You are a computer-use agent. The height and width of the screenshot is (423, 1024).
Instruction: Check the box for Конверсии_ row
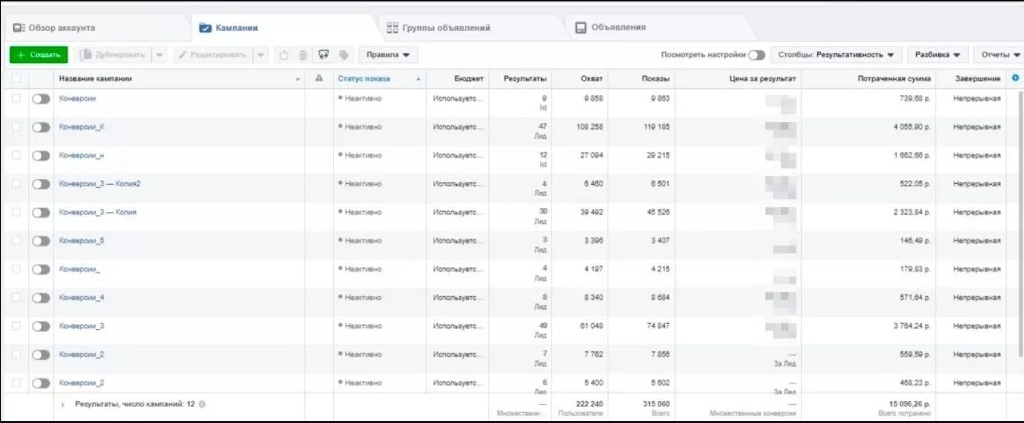click(16, 269)
